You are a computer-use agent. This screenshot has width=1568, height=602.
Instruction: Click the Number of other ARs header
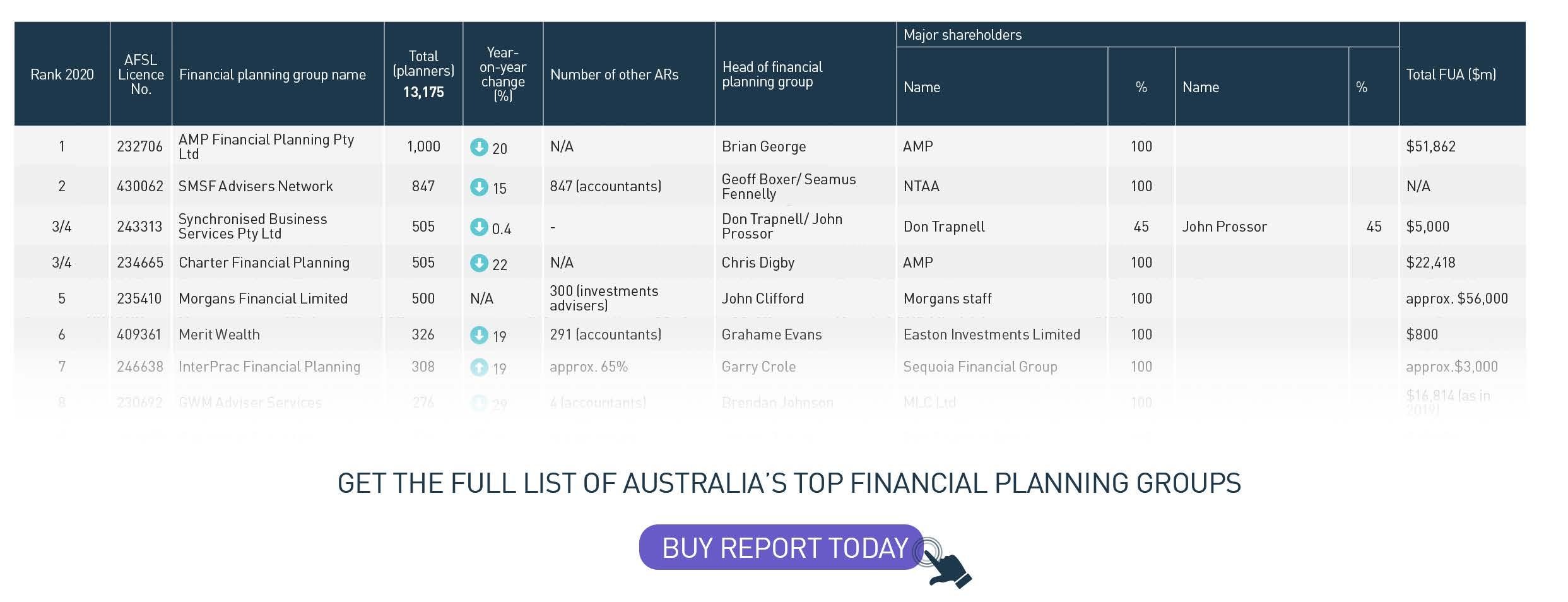[614, 74]
